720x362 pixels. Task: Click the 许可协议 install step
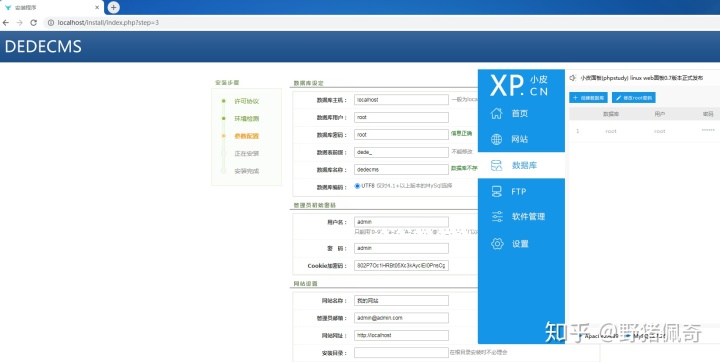(247, 101)
